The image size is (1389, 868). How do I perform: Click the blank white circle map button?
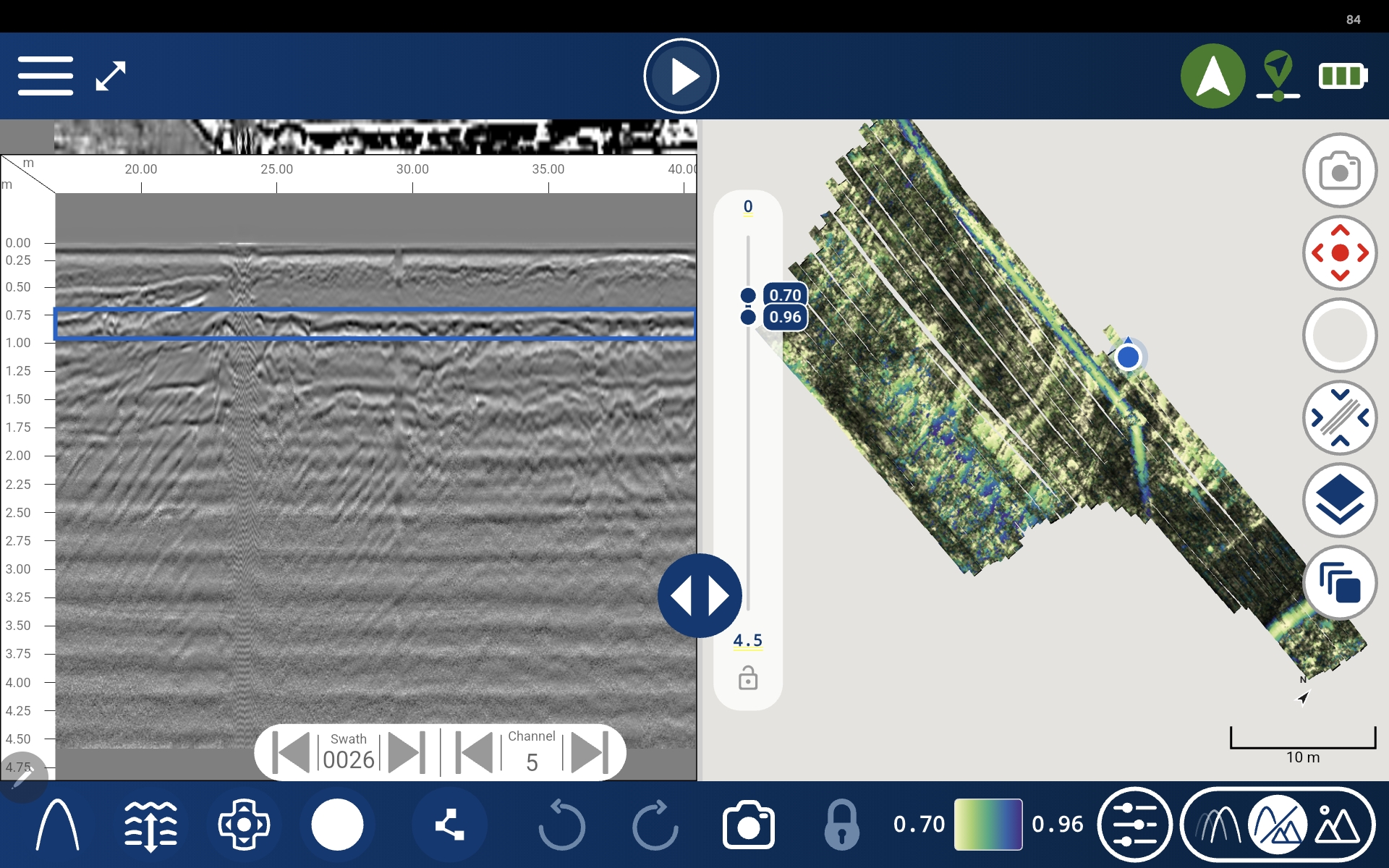point(1340,336)
